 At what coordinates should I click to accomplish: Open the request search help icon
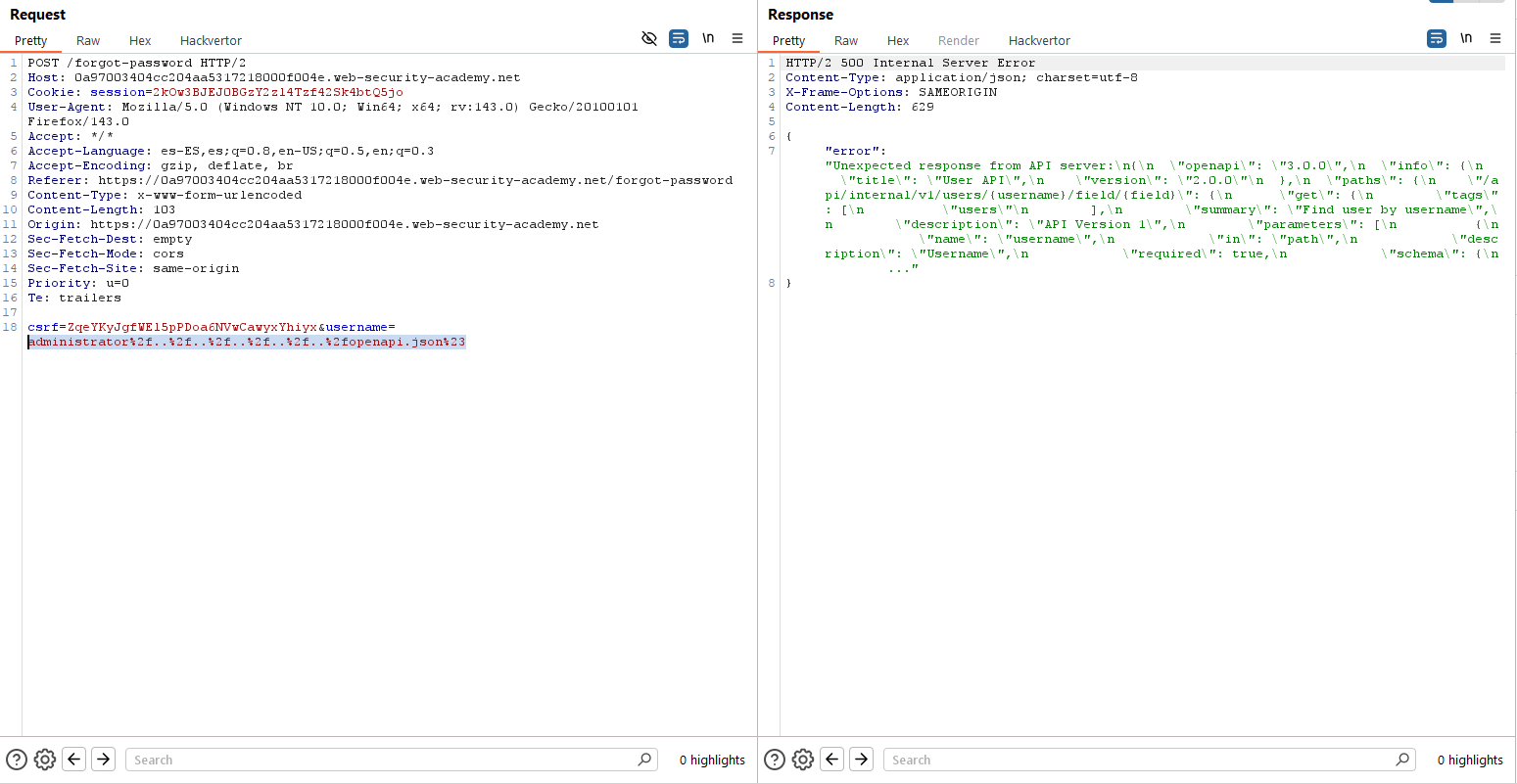[x=17, y=760]
